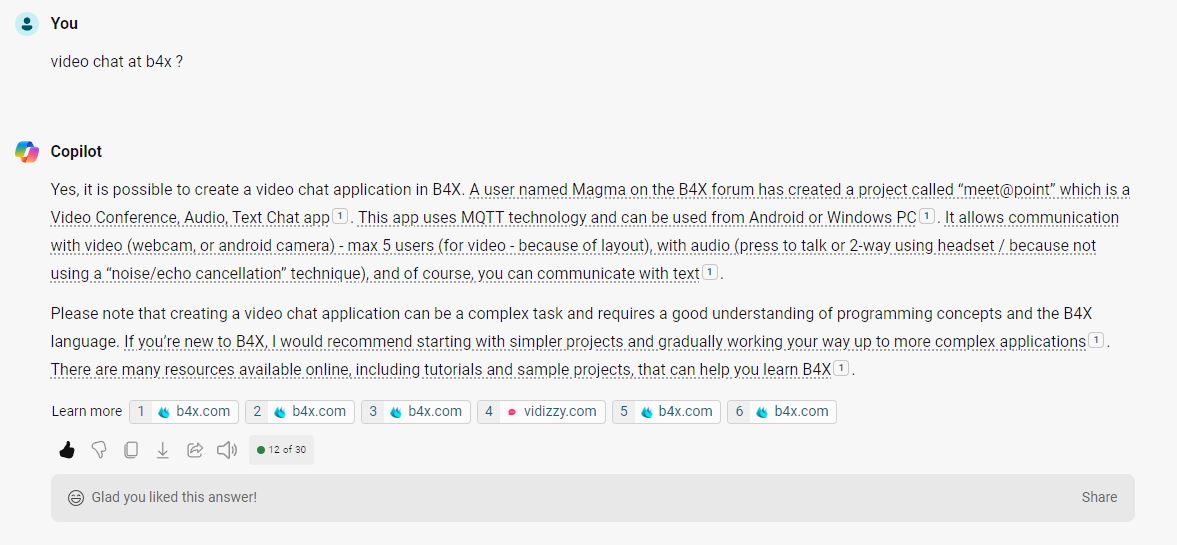Click citation marker after "Text Chat app"
The height and width of the screenshot is (545, 1177).
click(340, 217)
